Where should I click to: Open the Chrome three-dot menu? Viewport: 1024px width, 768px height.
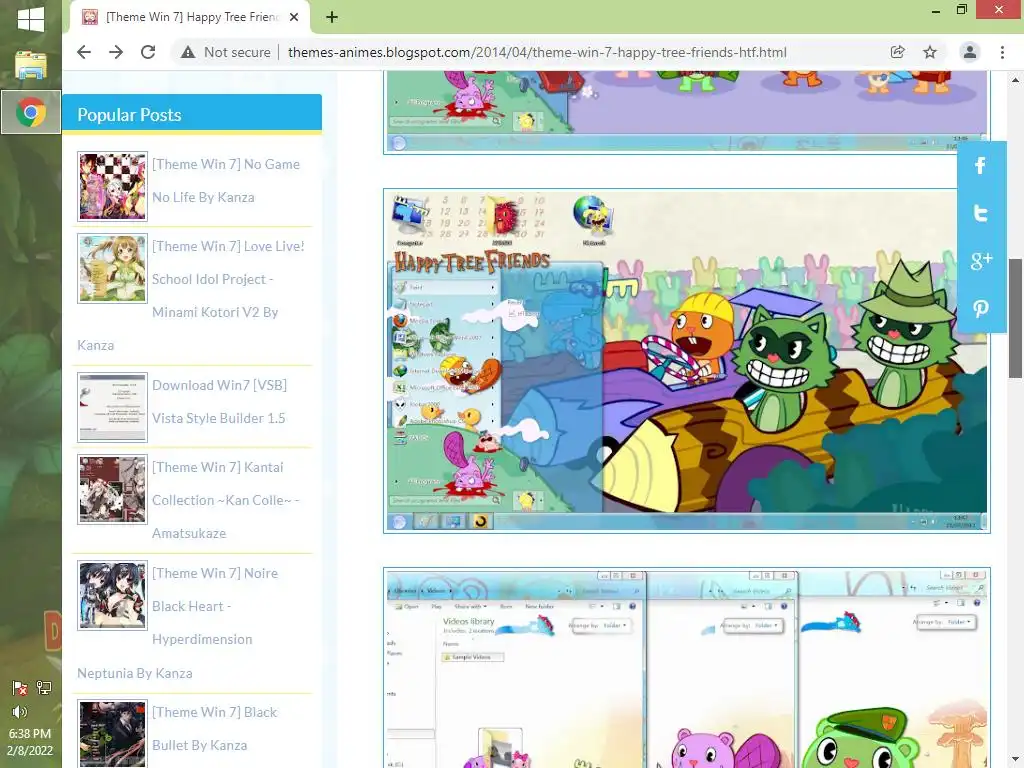click(x=1002, y=52)
